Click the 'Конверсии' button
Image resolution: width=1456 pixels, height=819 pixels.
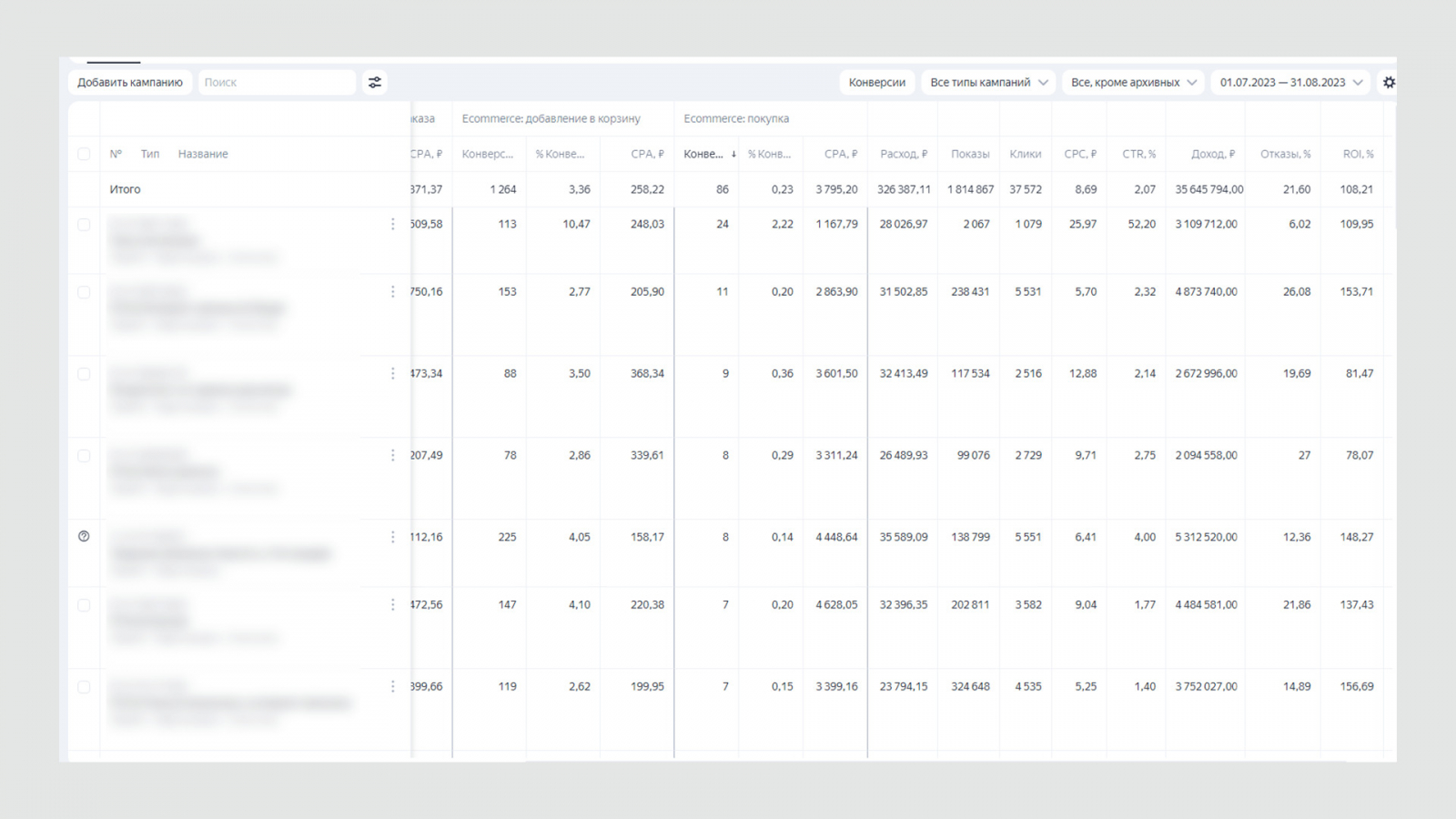(876, 83)
